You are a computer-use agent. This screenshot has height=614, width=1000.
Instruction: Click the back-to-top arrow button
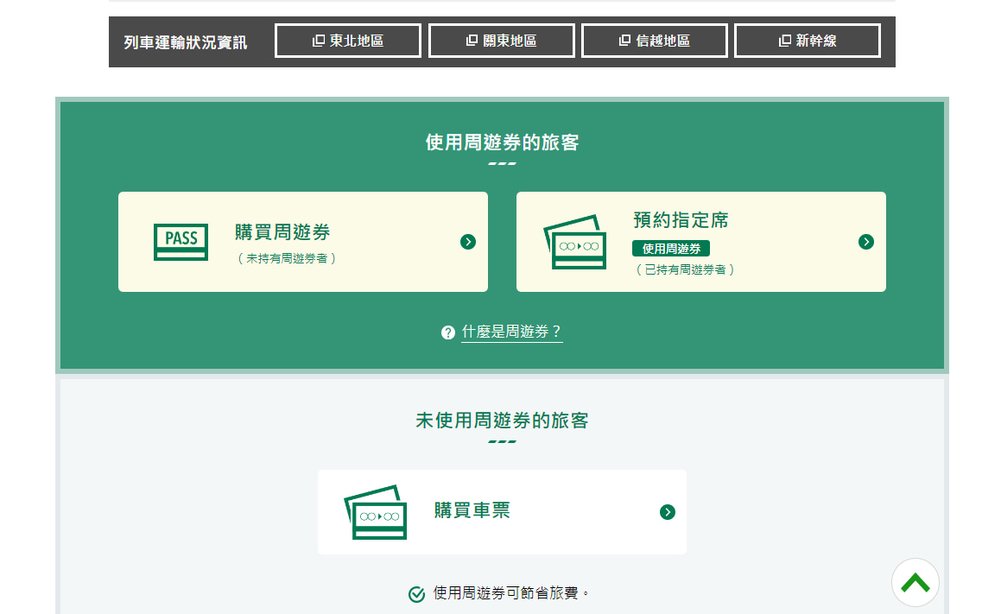[913, 581]
